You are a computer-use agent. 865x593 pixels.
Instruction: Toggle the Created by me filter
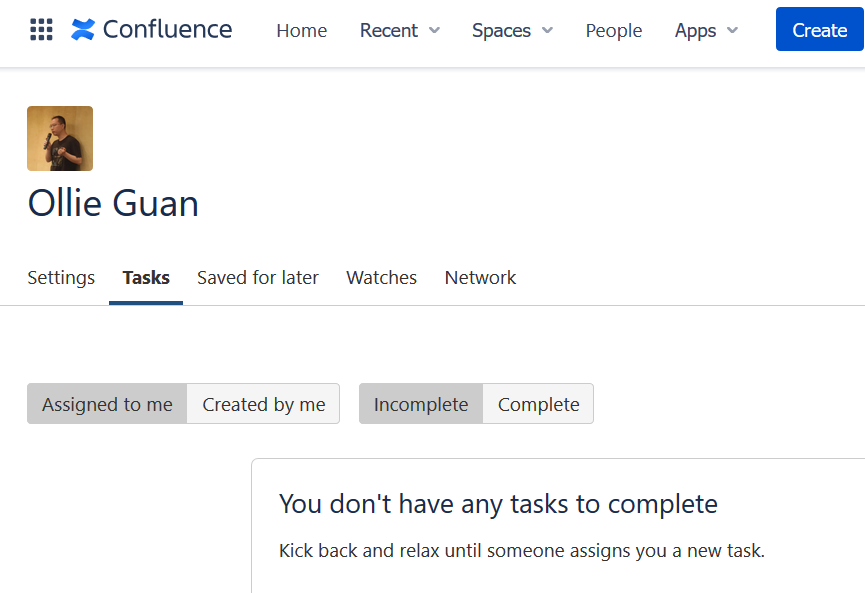264,404
